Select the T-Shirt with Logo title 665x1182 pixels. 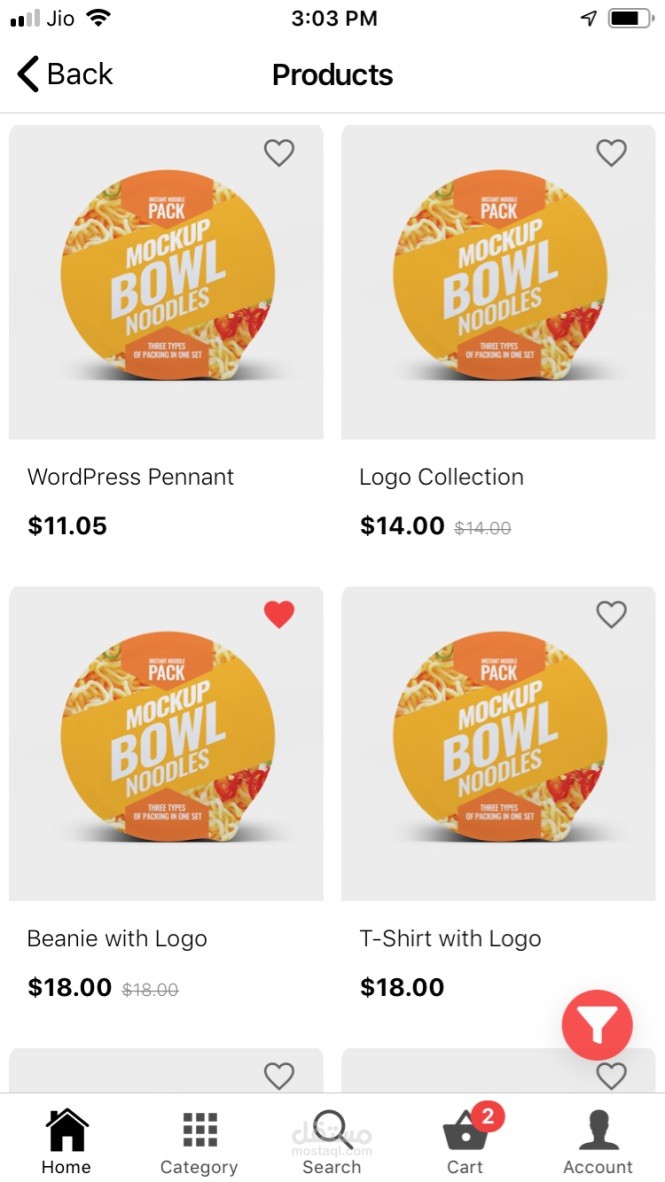(450, 939)
